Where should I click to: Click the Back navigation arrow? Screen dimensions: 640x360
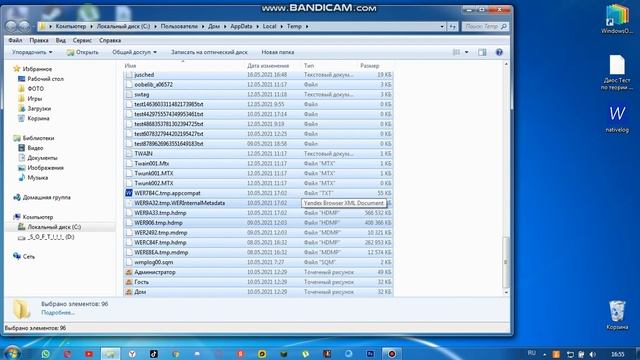[11, 27]
